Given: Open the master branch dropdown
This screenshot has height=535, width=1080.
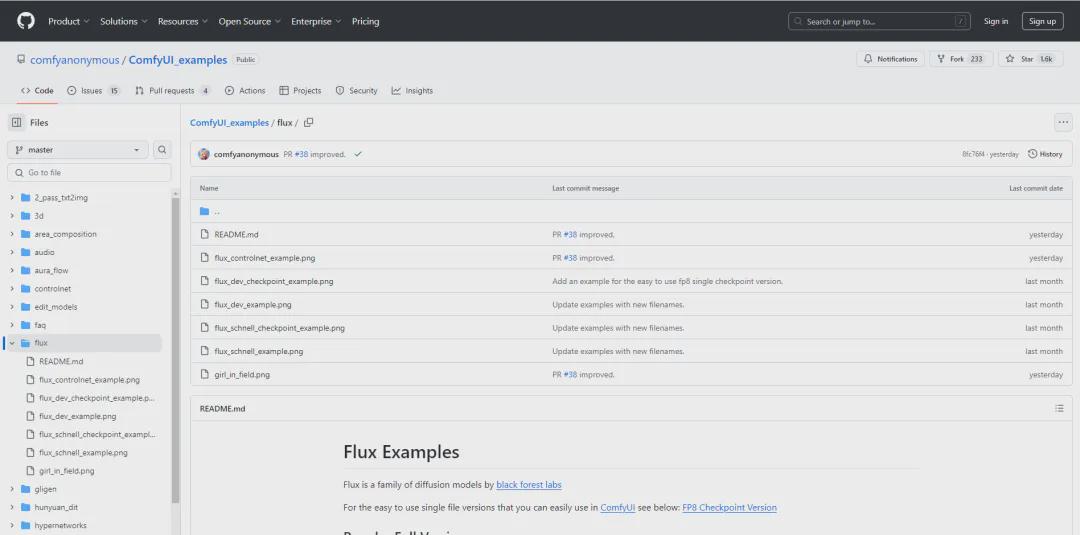Looking at the screenshot, I should pos(78,150).
